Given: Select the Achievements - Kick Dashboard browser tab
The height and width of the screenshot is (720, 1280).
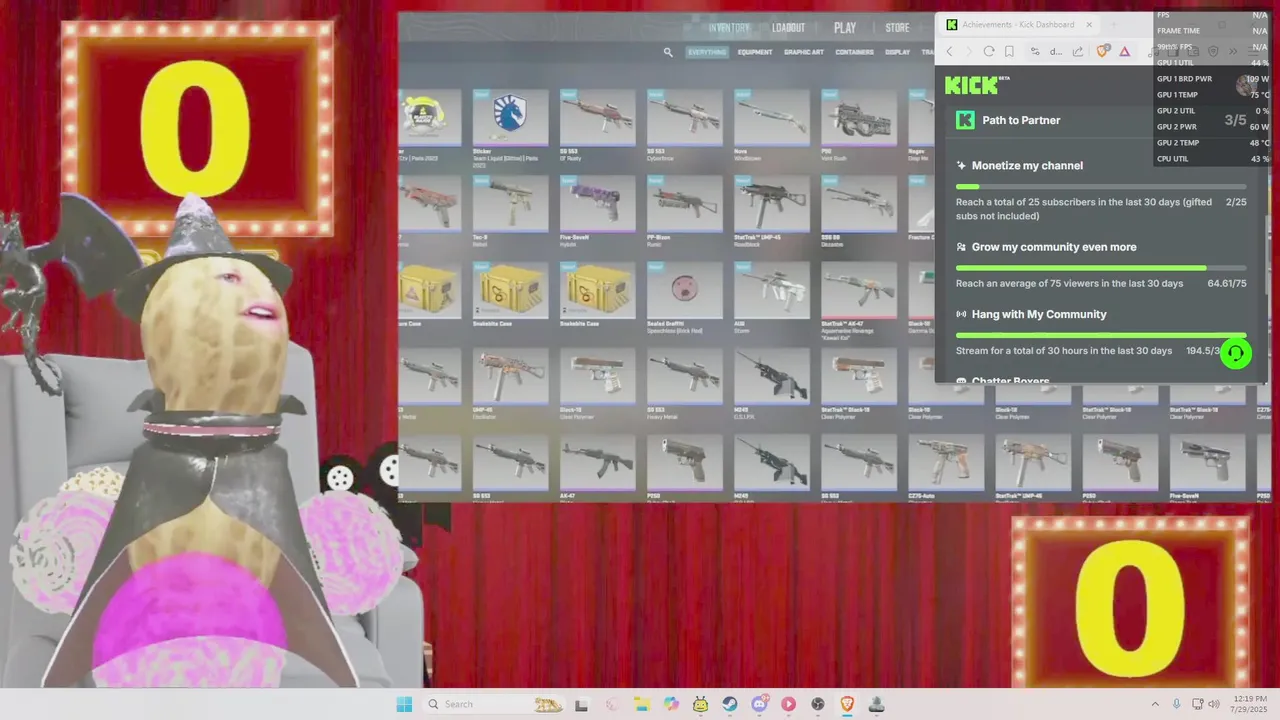Looking at the screenshot, I should coord(1019,25).
